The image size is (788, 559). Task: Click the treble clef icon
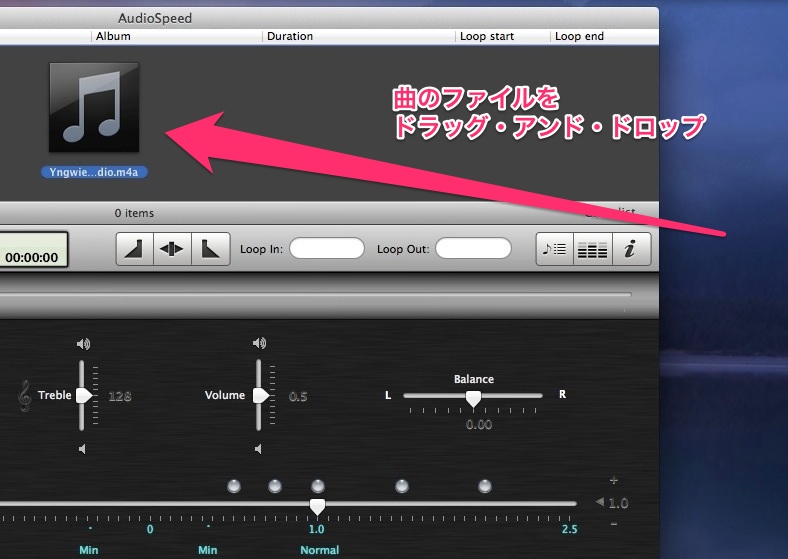24,396
